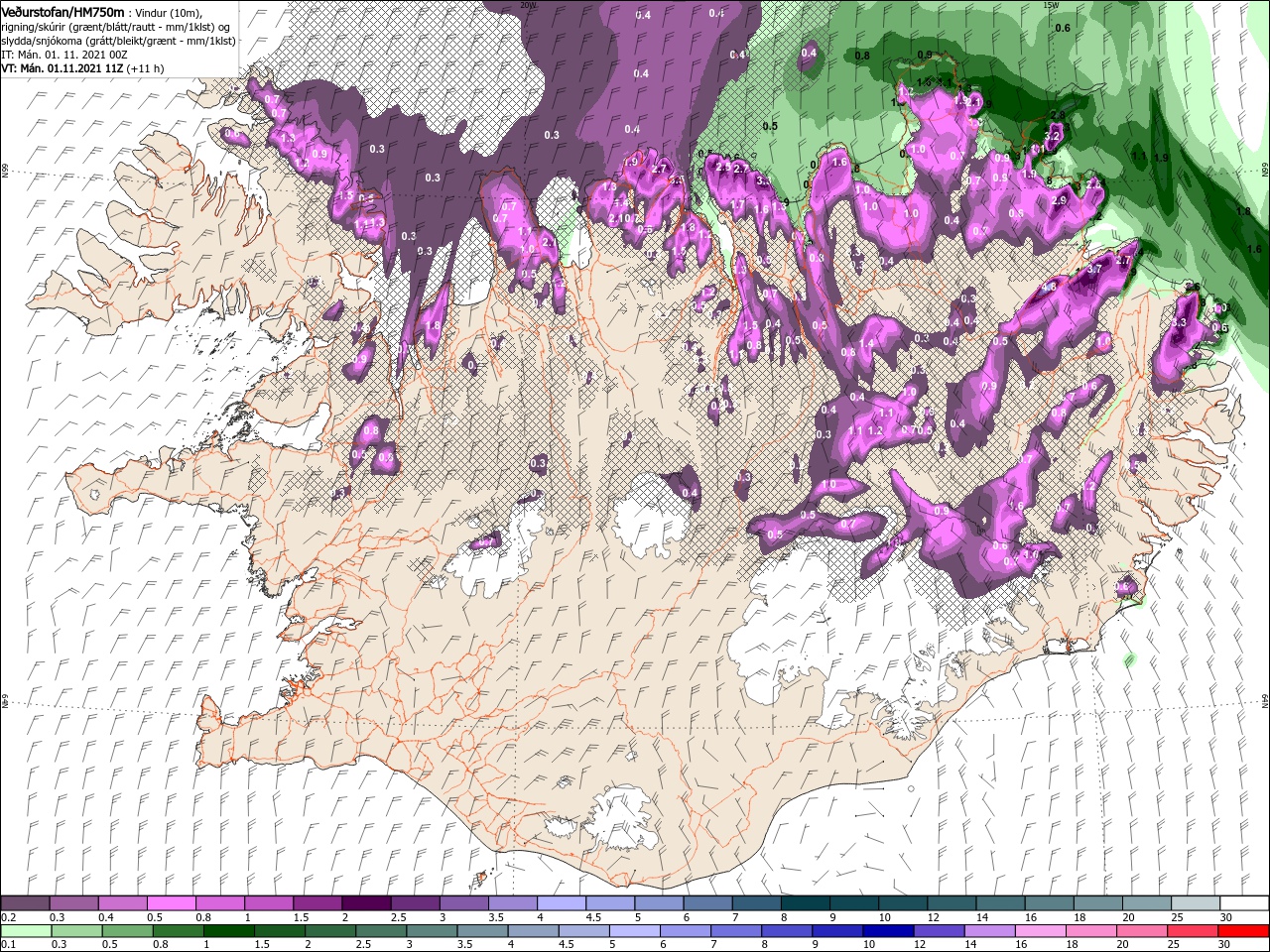This screenshot has width=1270, height=952.
Task: Pick the rain legend swatch between 0.1 and 0.3
Action: 25,932
